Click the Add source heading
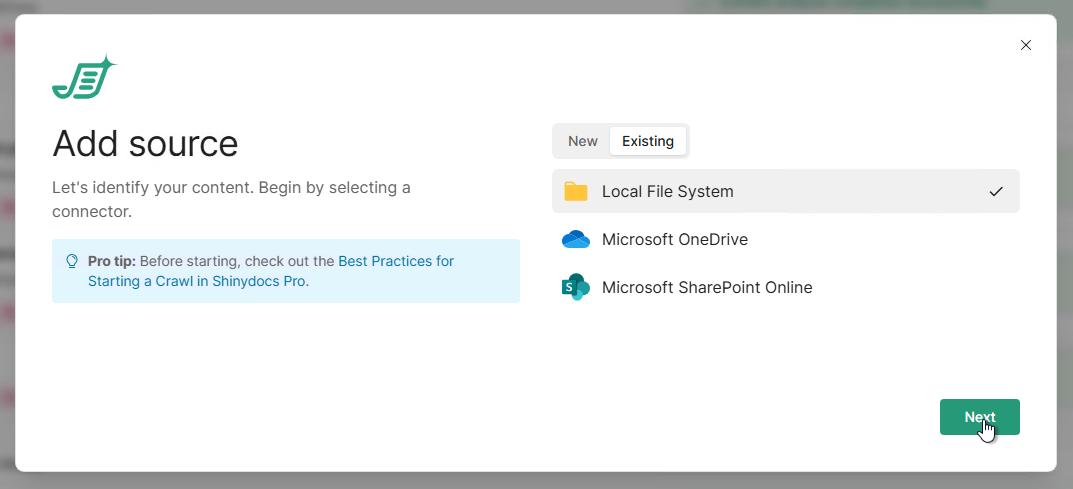Viewport: 1073px width, 489px height. (x=145, y=144)
